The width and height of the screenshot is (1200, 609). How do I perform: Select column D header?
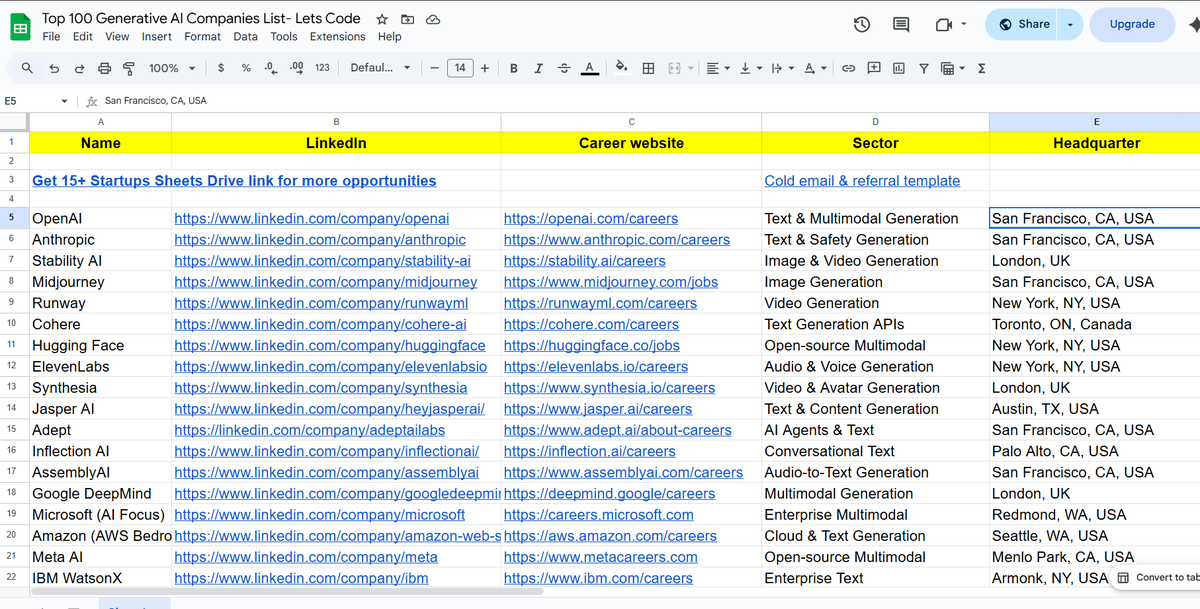875,122
